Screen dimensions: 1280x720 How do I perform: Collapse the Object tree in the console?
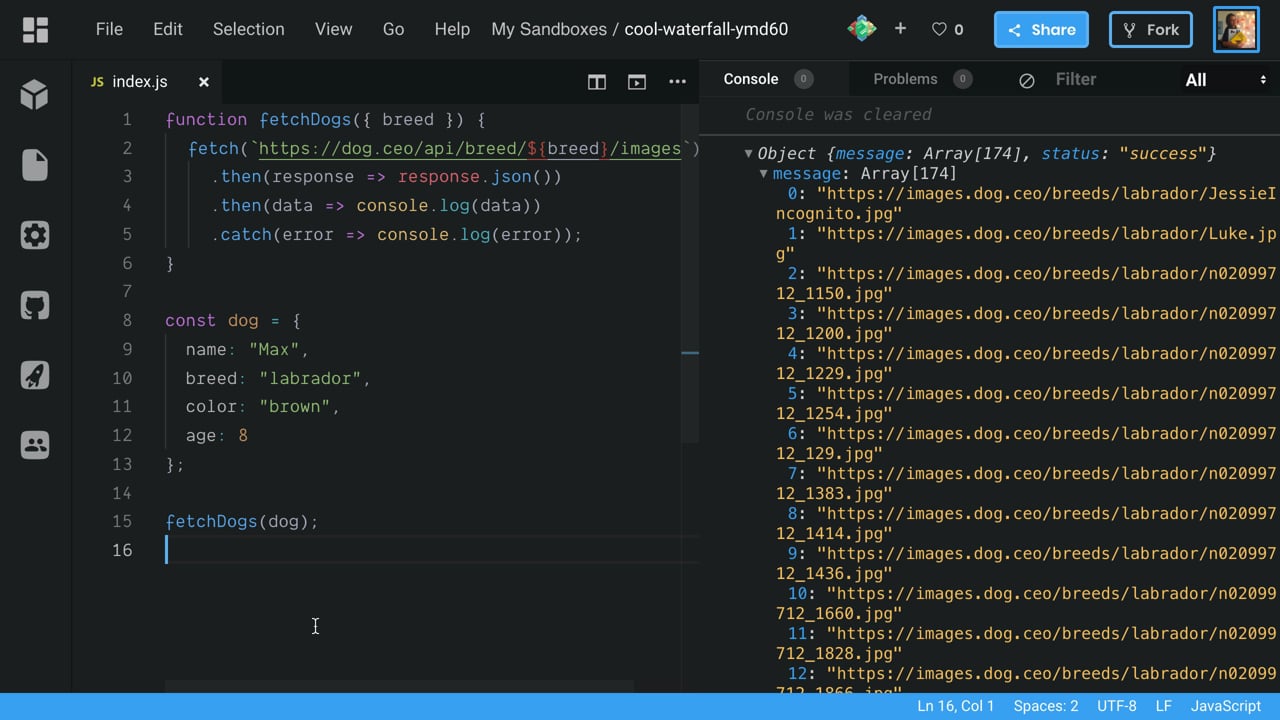coord(748,153)
